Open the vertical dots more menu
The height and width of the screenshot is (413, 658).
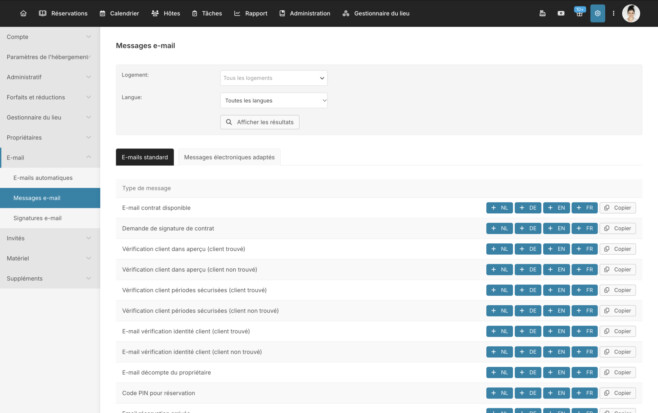pos(613,13)
